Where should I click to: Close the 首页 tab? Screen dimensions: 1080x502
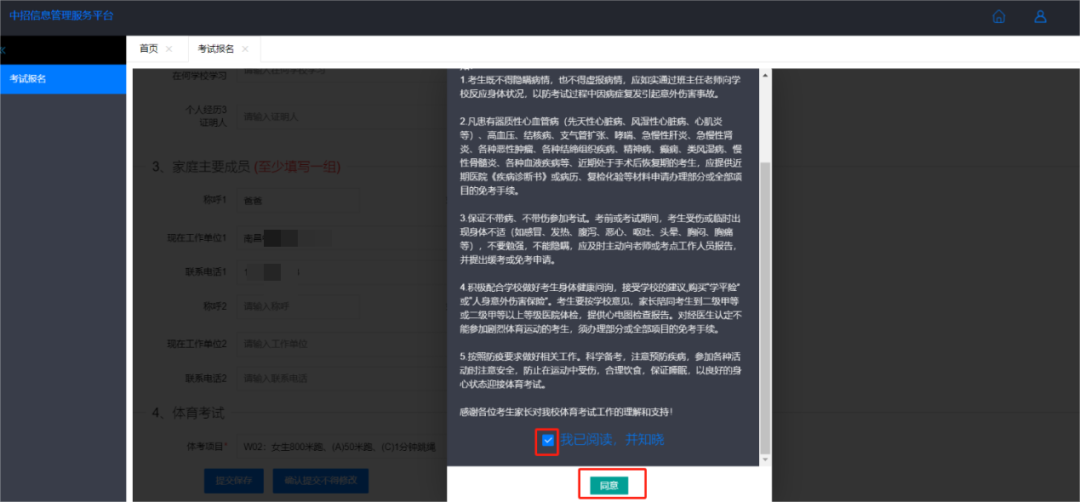[169, 49]
